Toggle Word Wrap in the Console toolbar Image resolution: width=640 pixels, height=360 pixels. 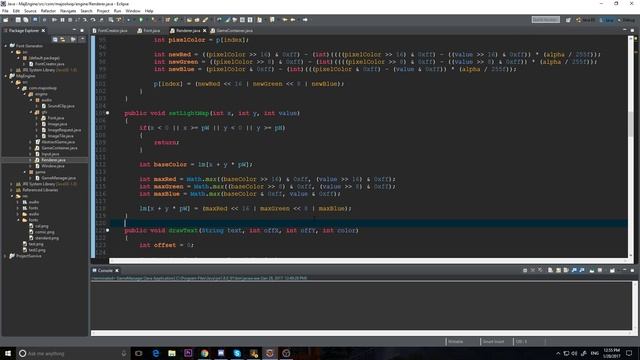point(566,270)
